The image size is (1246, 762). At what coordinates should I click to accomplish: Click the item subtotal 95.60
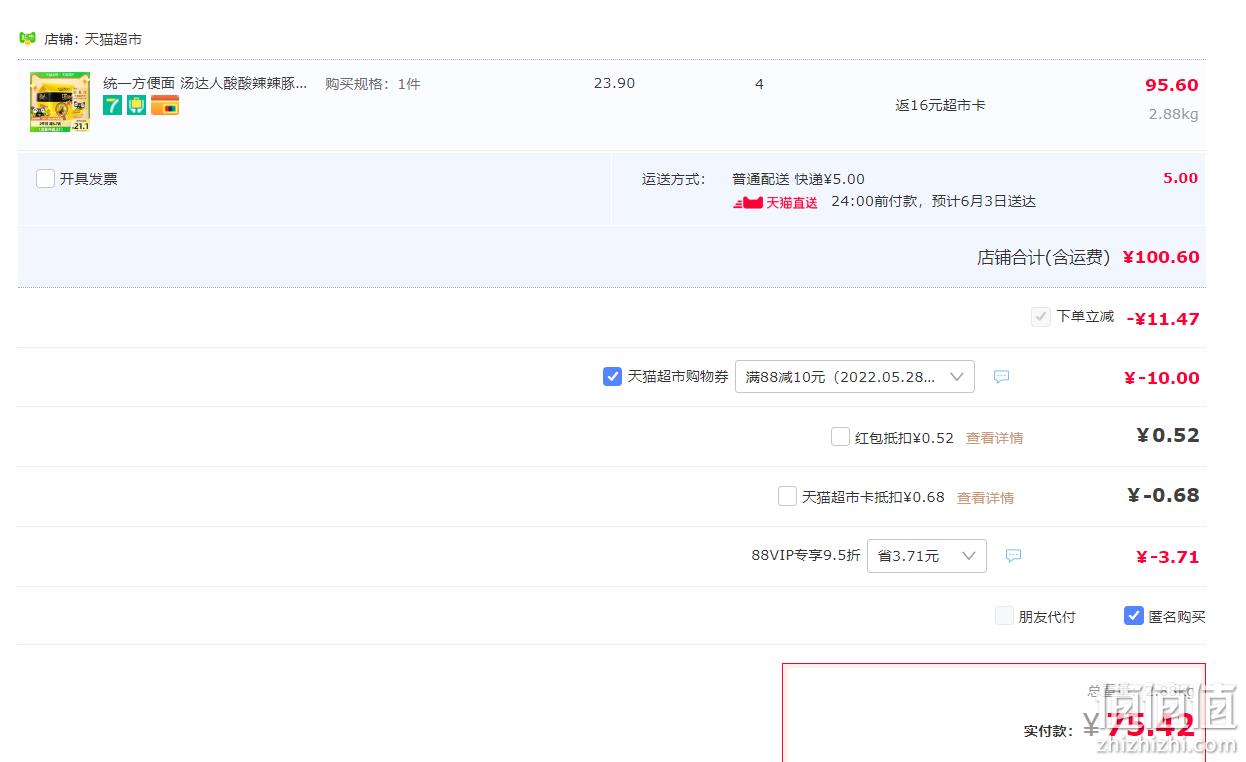point(1171,85)
